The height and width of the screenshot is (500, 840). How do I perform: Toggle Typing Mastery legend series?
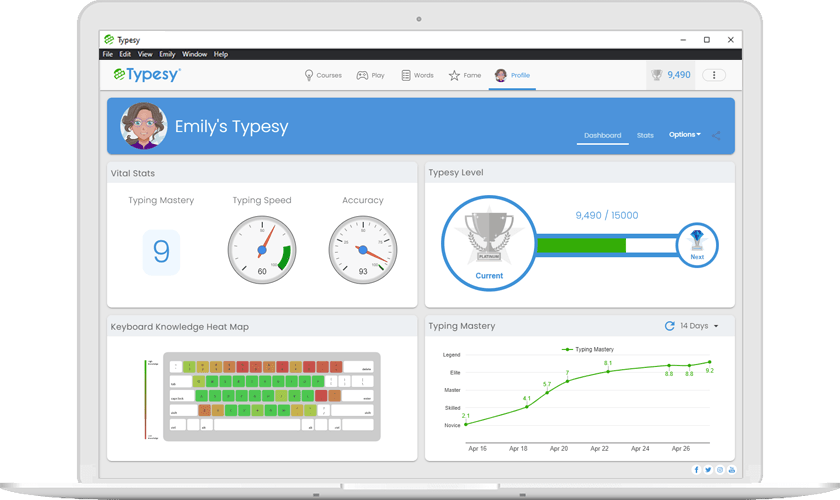(588, 349)
